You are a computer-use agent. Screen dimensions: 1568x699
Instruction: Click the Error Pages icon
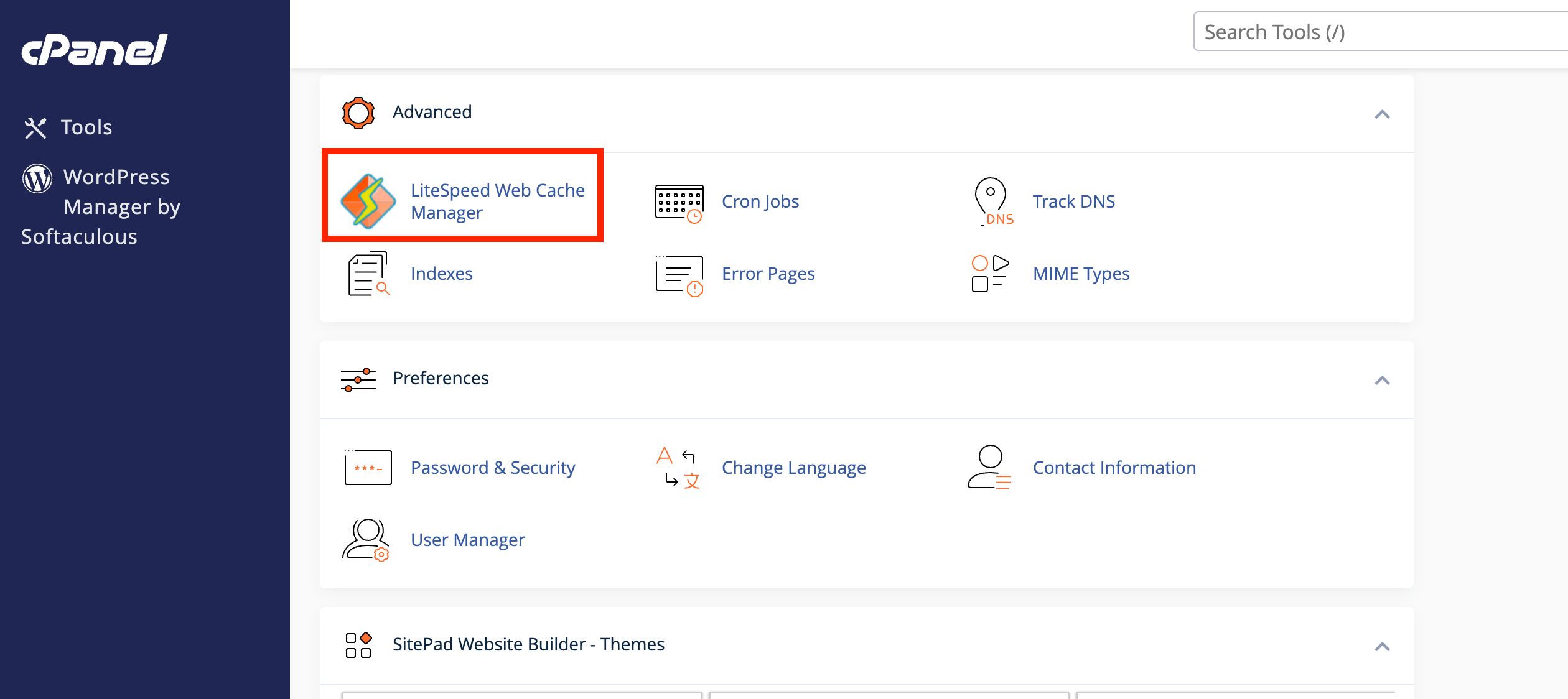click(x=679, y=275)
